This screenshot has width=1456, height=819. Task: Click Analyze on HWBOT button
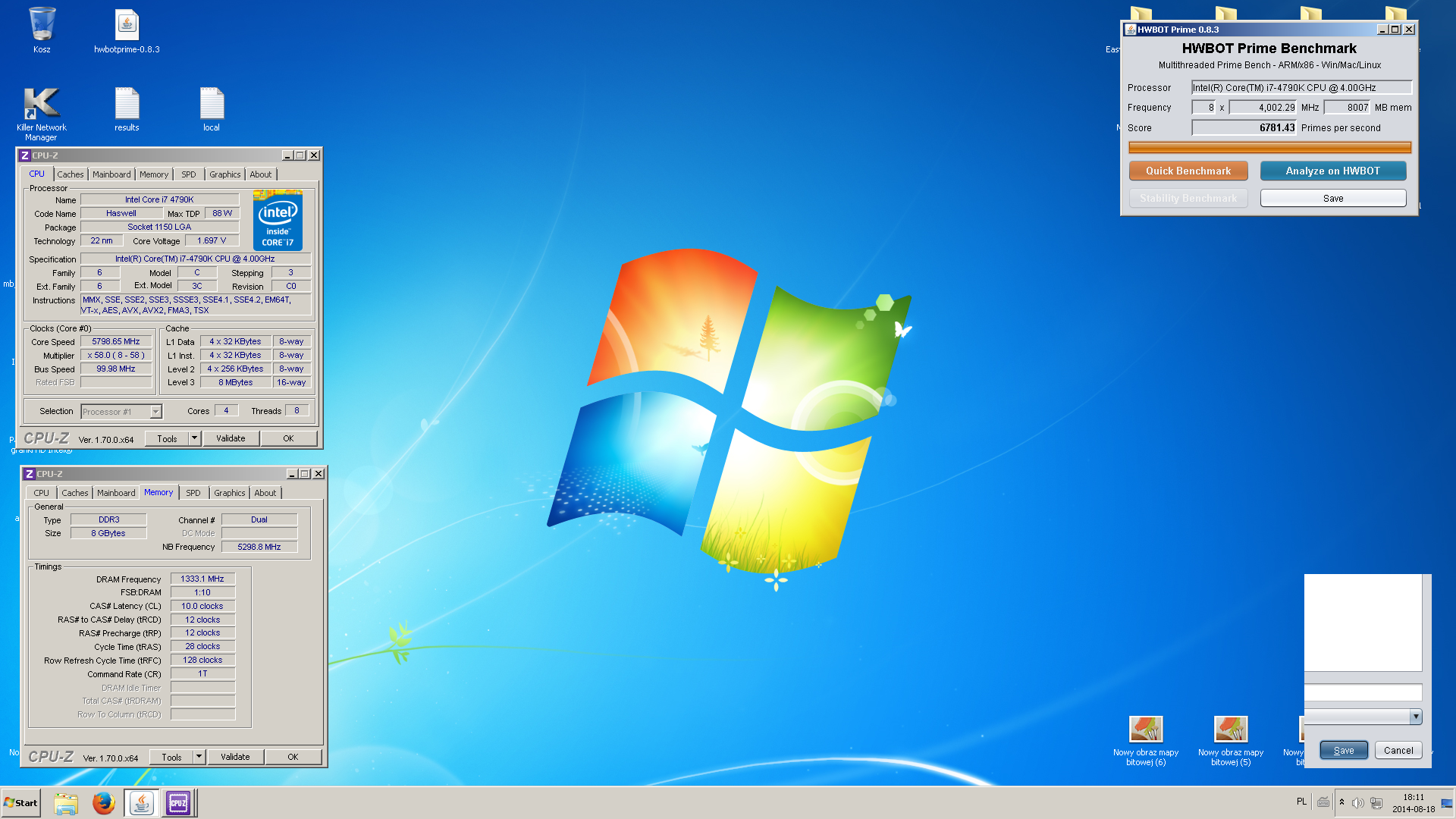1333,171
